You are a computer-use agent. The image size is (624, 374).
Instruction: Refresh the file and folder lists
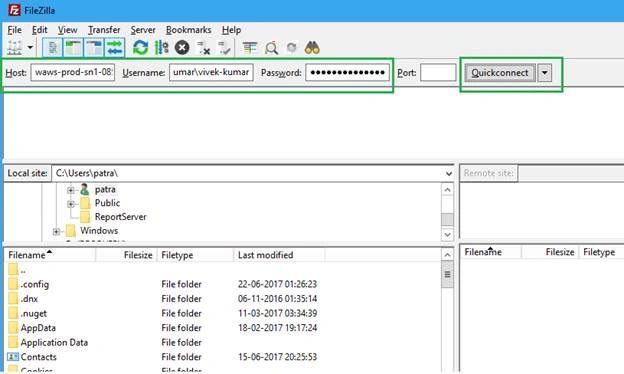[x=140, y=48]
